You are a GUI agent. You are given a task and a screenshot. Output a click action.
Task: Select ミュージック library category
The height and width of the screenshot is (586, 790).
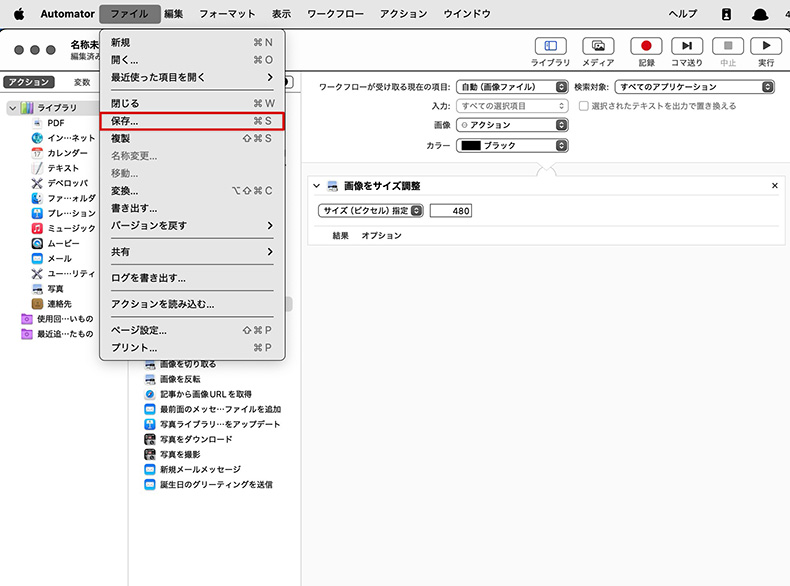tap(63, 229)
